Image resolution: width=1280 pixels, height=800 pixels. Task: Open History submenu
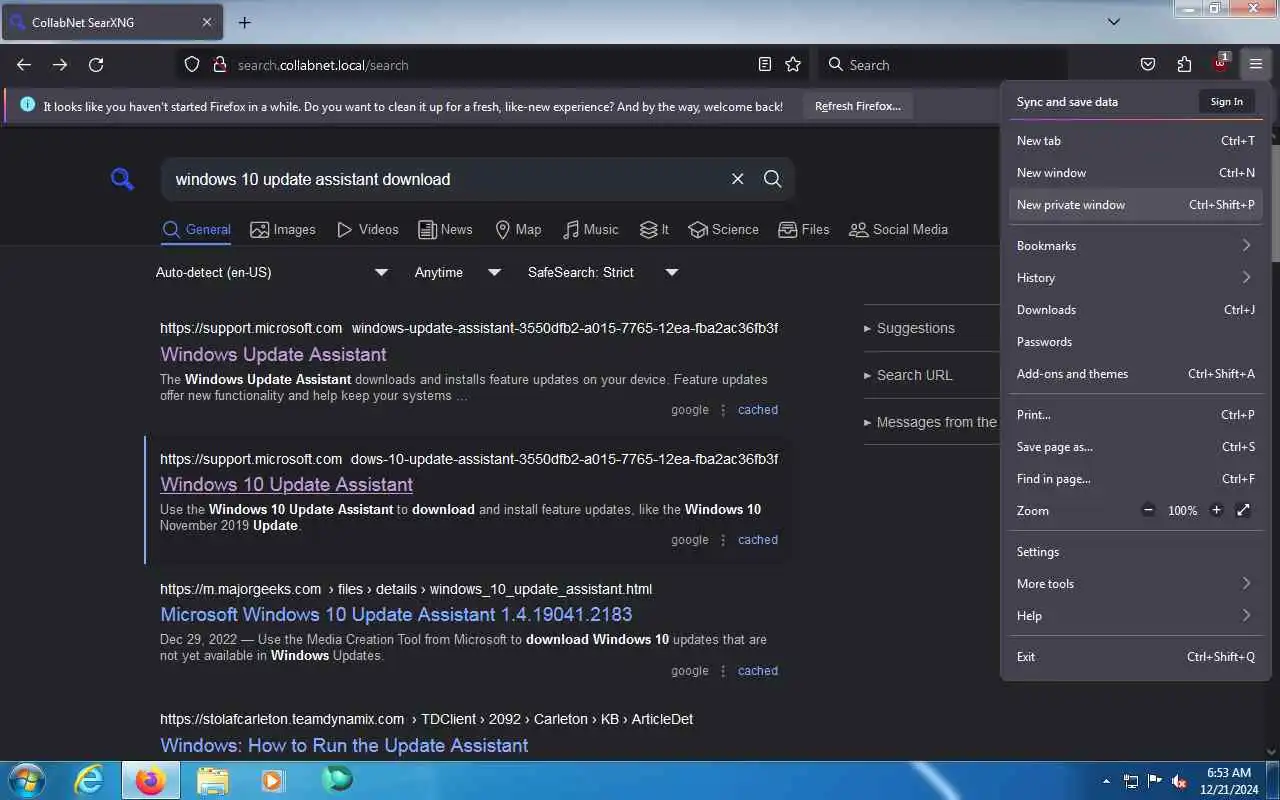[1135, 278]
